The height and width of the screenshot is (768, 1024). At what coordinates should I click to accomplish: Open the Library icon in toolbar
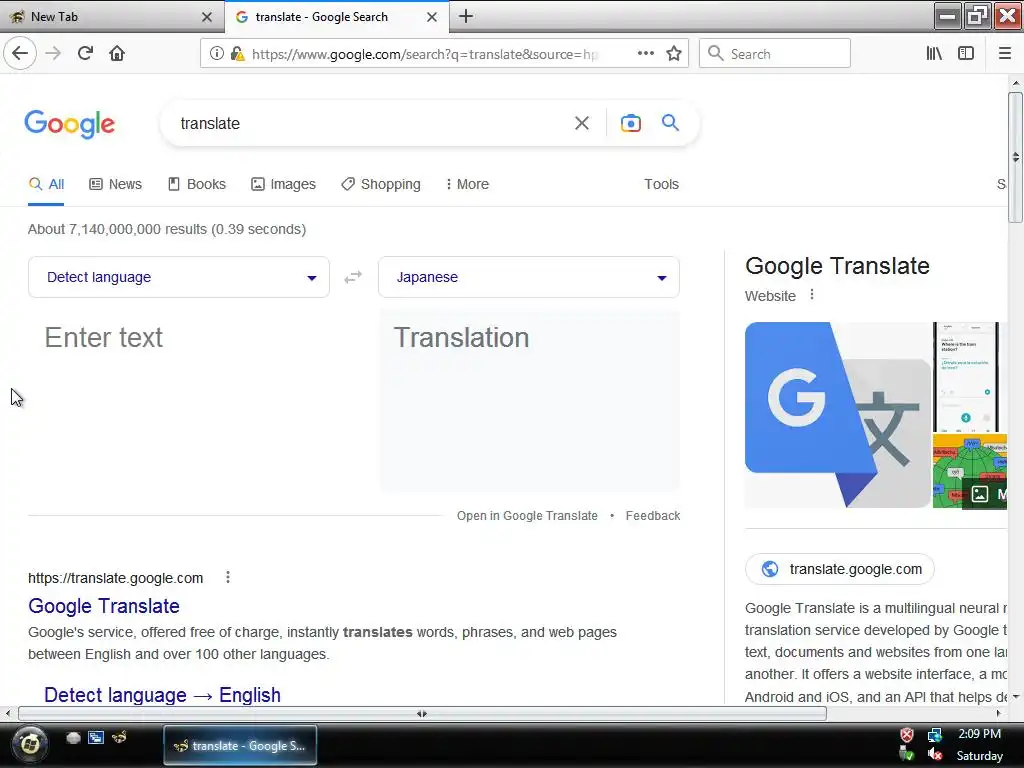pos(934,54)
